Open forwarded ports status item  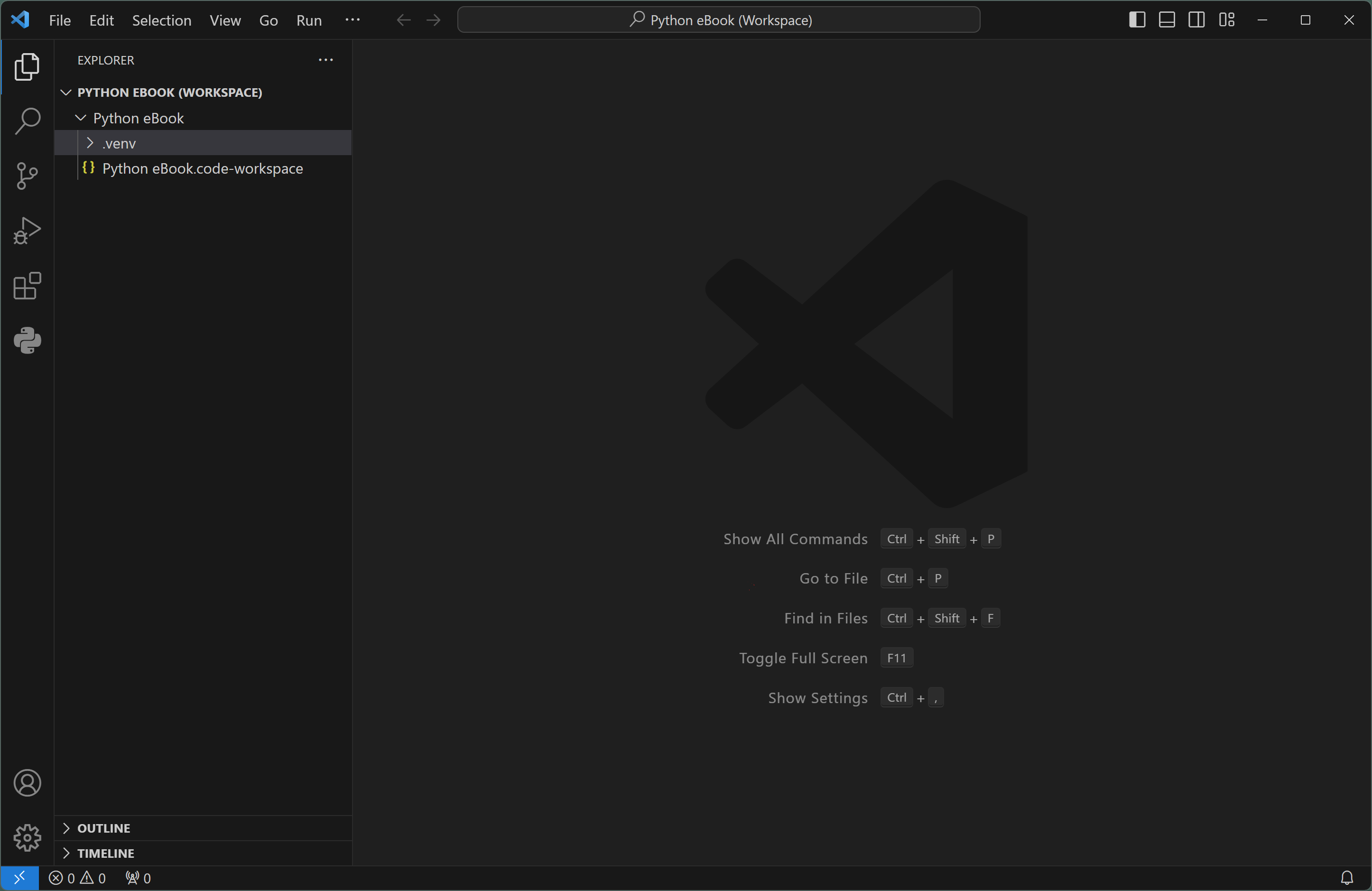[x=139, y=878]
